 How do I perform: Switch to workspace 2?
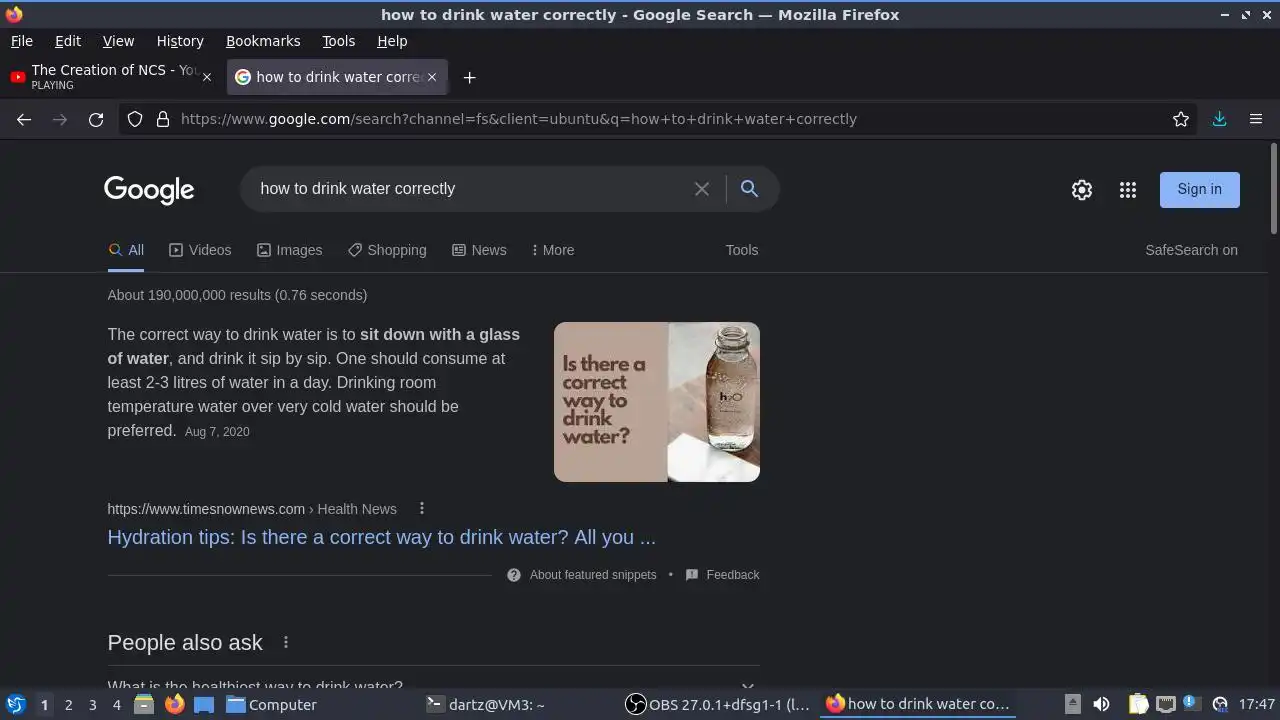tap(68, 705)
